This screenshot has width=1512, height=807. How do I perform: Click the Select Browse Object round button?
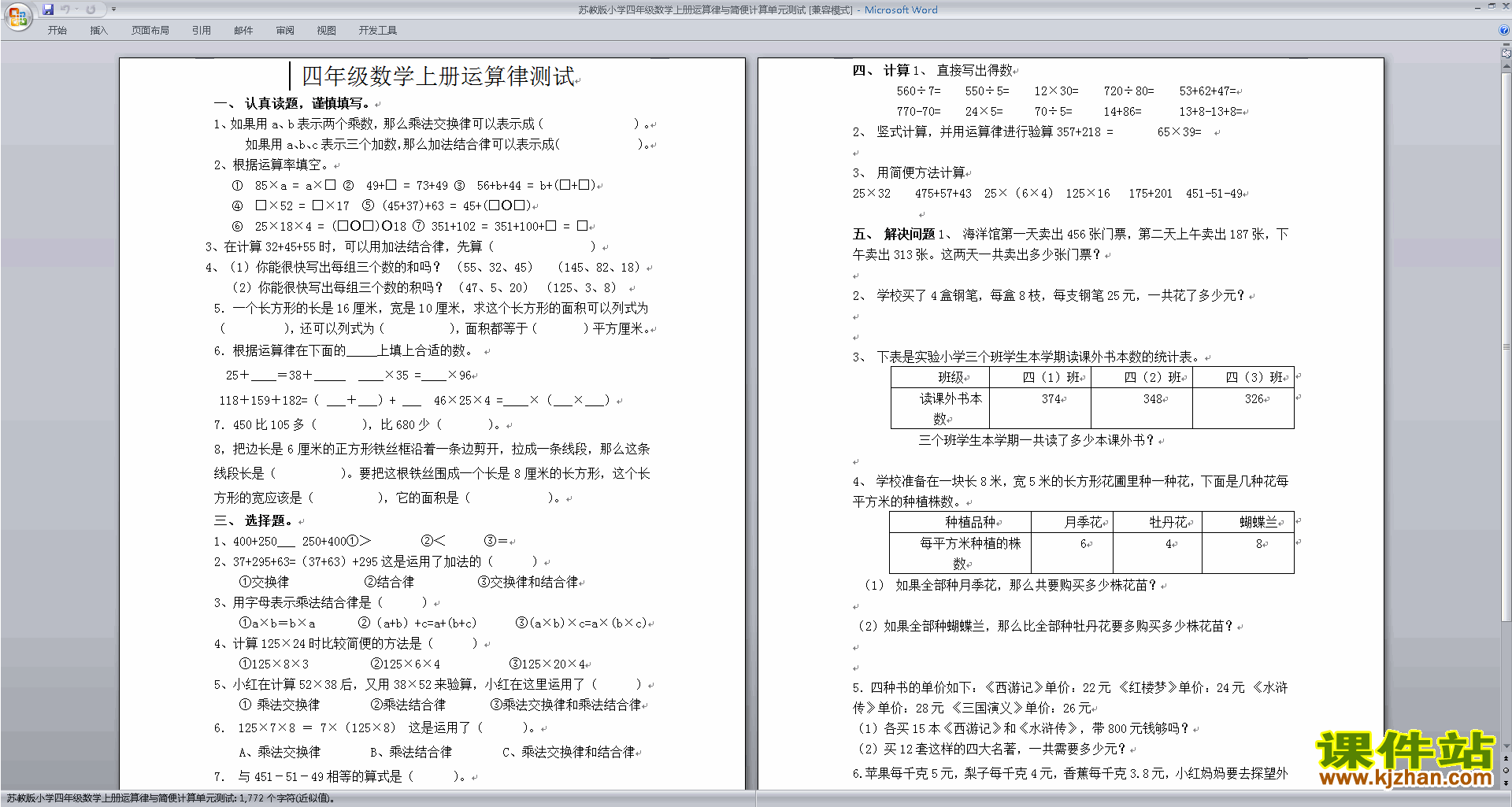tap(1506, 771)
